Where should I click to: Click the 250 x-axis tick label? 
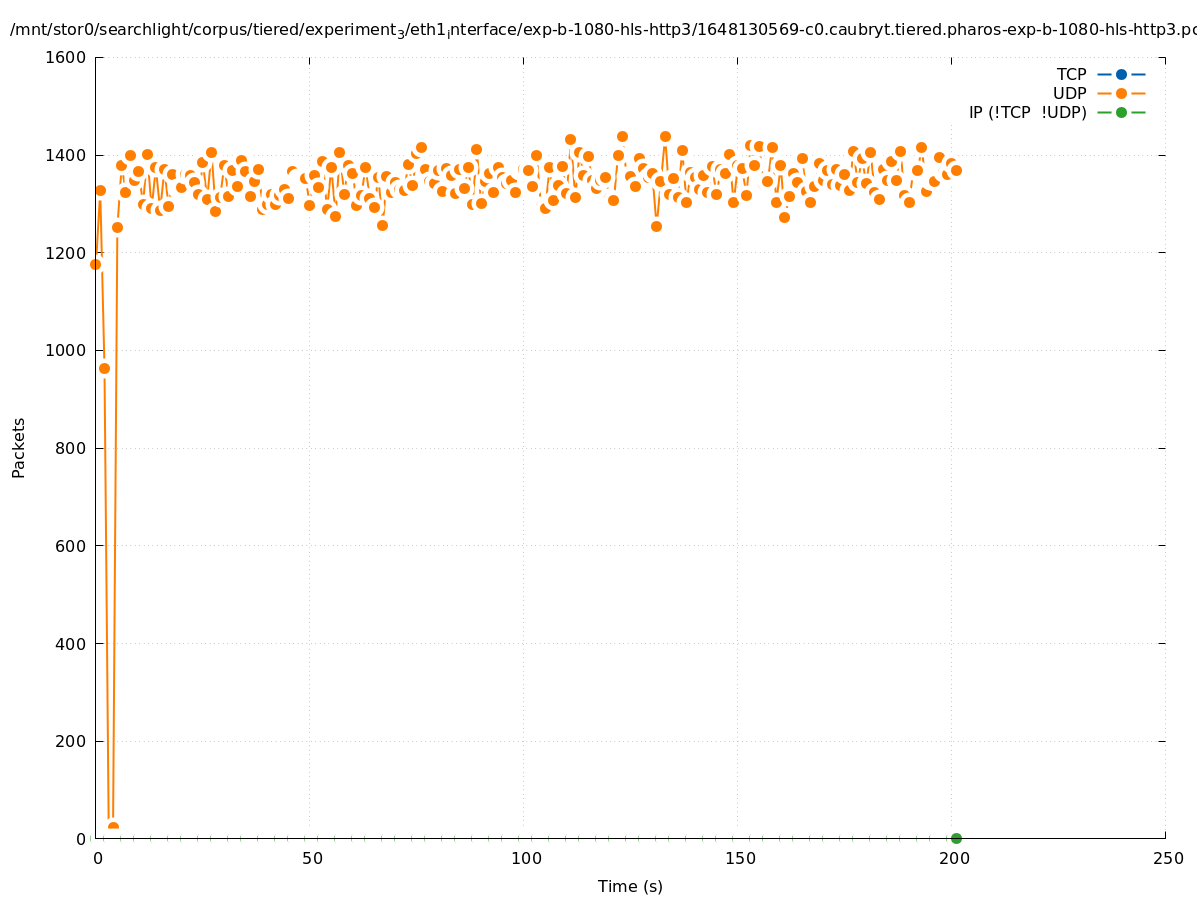(1167, 858)
